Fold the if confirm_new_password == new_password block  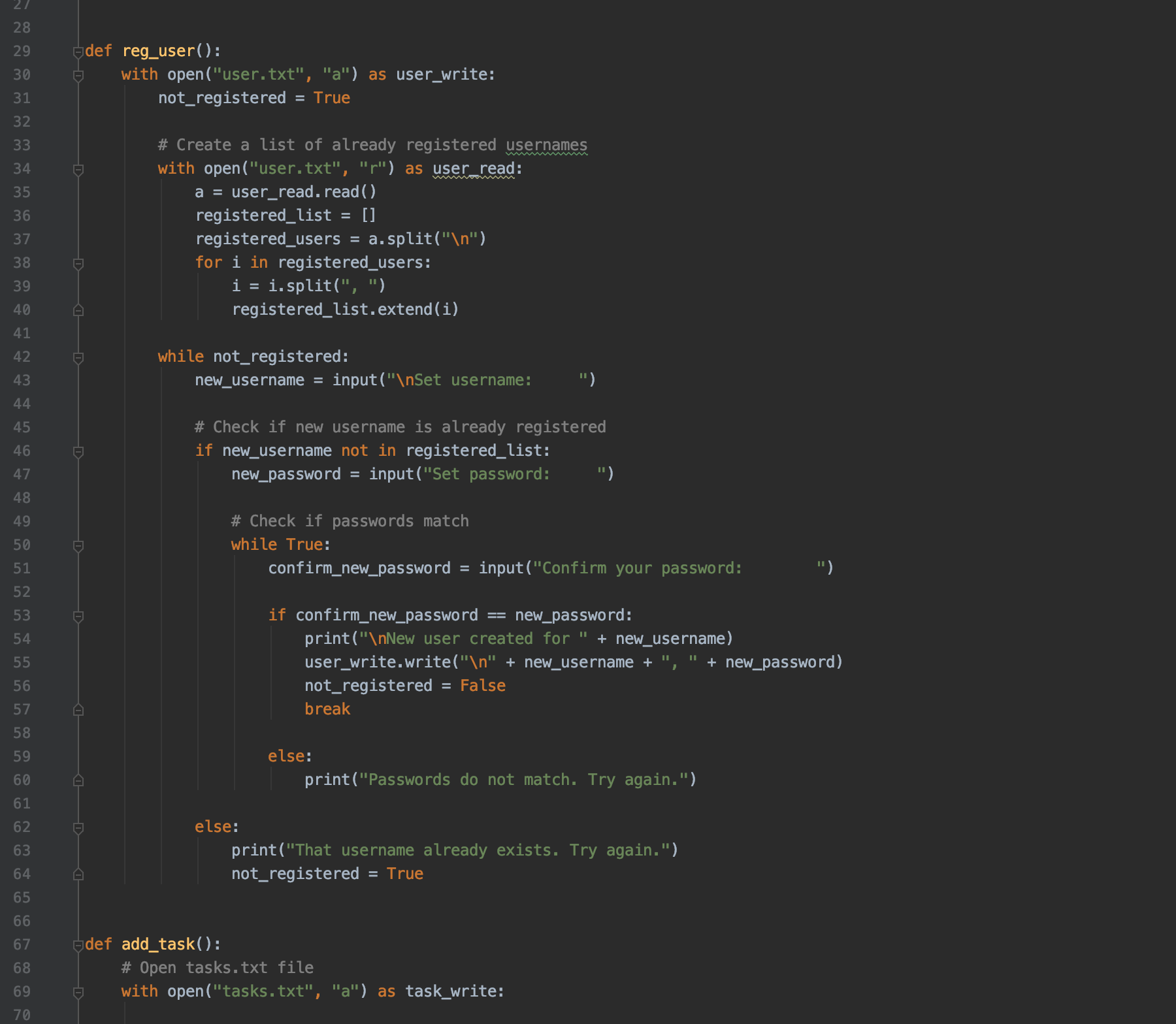(78, 616)
